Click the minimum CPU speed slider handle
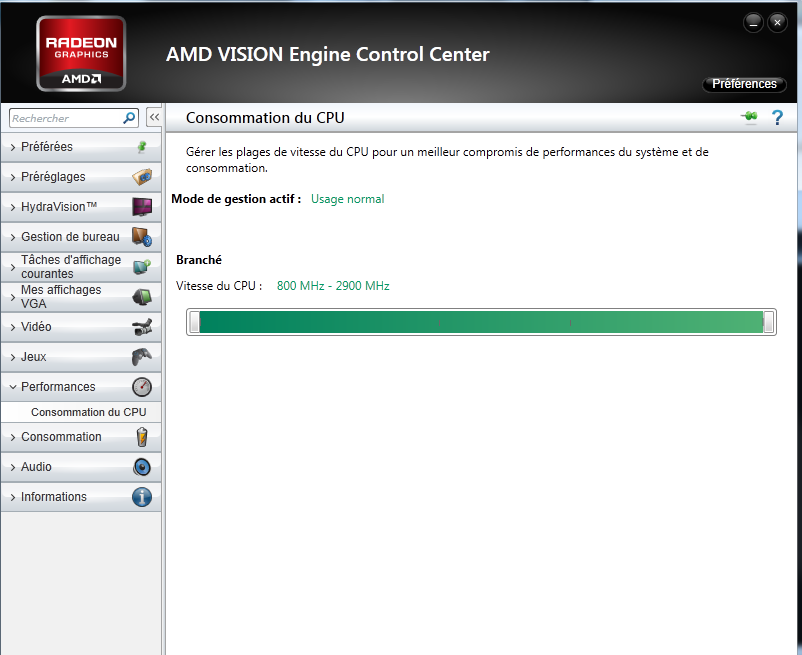This screenshot has height=655, width=802. (x=194, y=322)
